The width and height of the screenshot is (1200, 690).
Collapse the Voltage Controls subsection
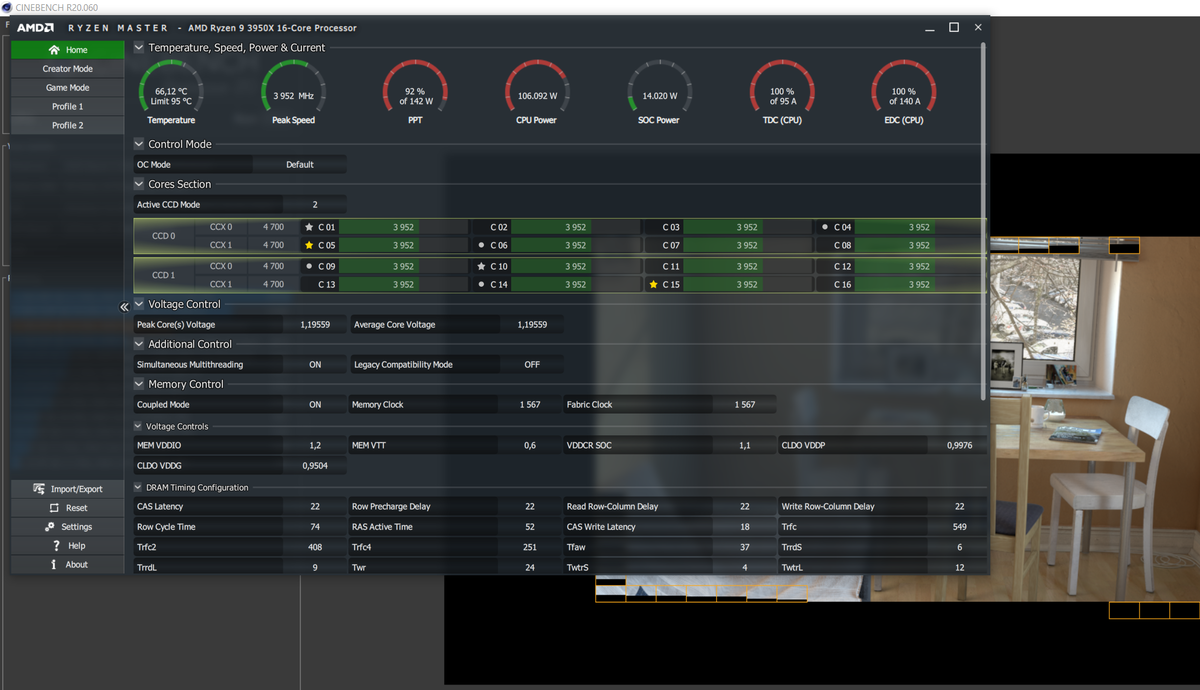pyautogui.click(x=138, y=426)
